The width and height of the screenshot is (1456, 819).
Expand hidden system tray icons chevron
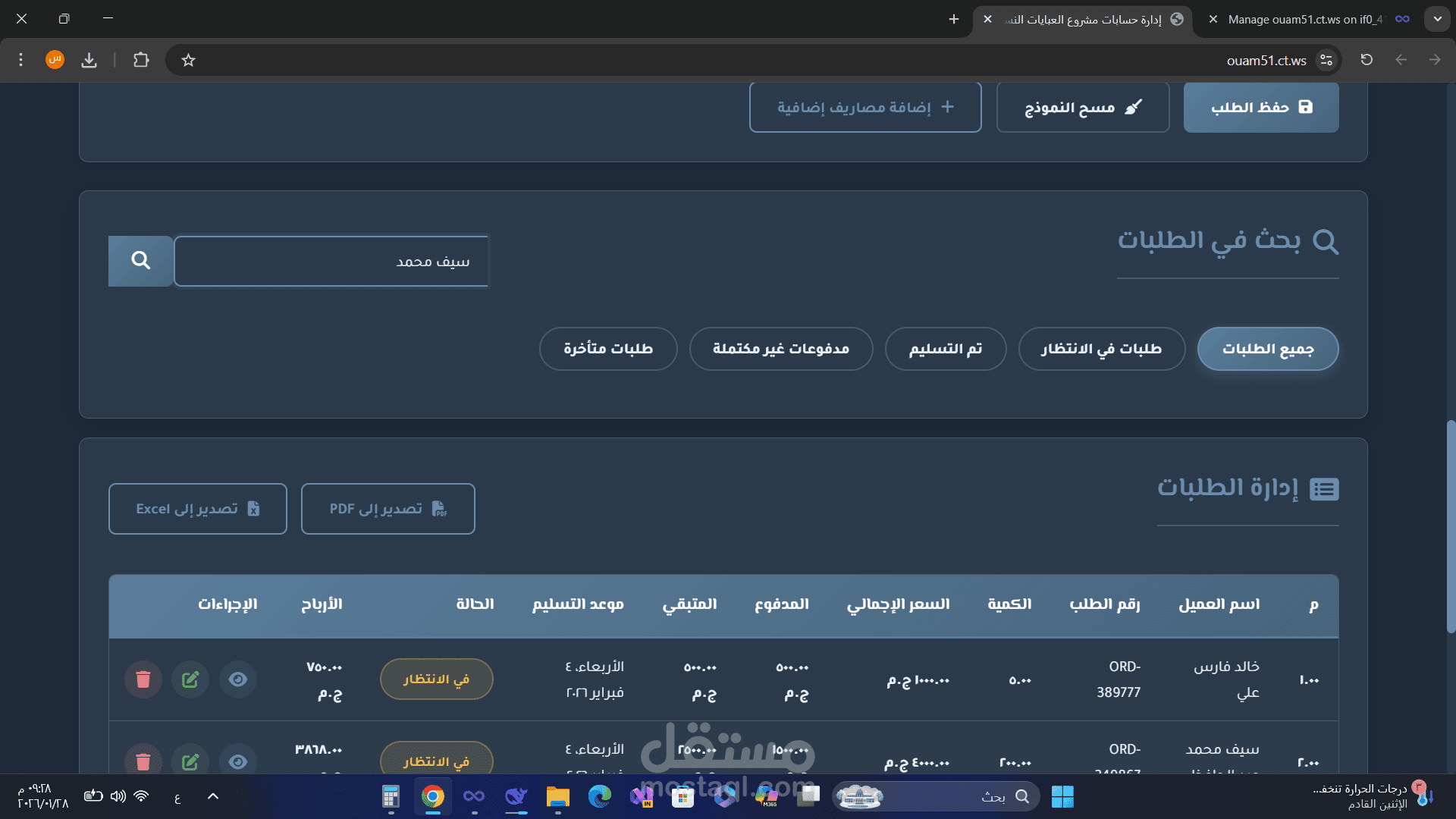tap(213, 796)
